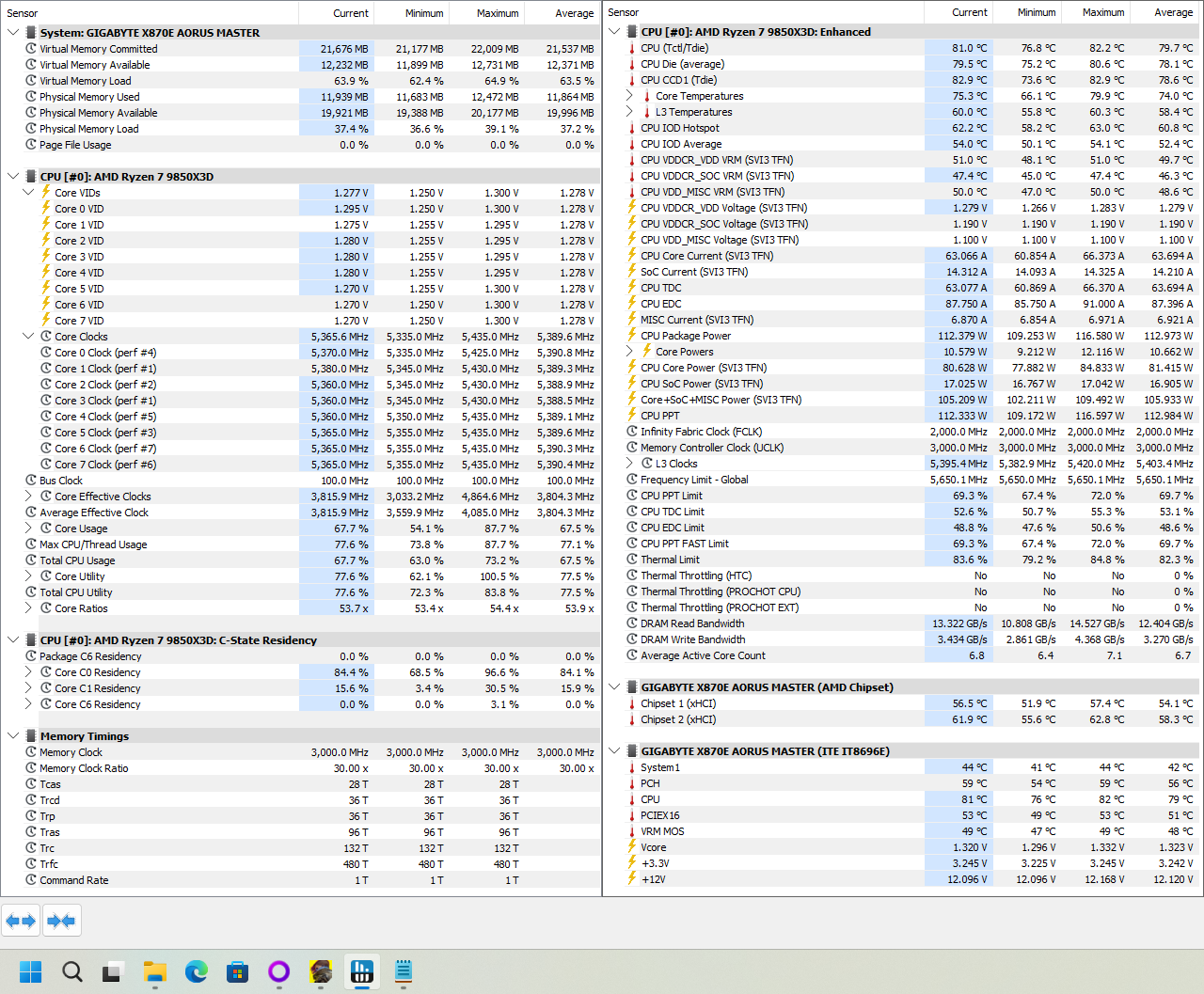Expand the L3 Clocks node

pyautogui.click(x=629, y=464)
